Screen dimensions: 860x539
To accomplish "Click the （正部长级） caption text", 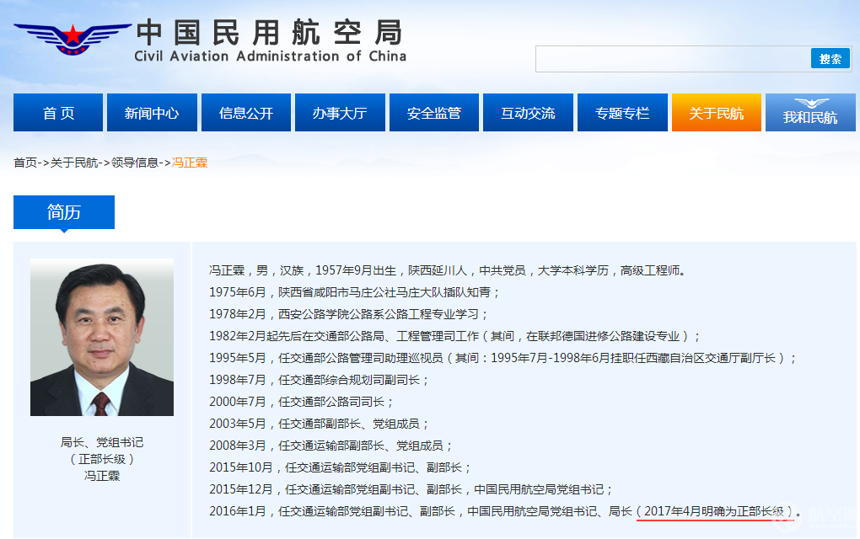I will click(x=102, y=459).
